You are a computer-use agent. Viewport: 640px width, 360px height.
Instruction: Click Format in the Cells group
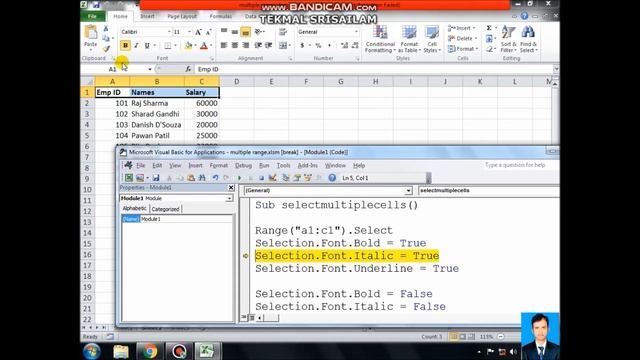pos(462,49)
